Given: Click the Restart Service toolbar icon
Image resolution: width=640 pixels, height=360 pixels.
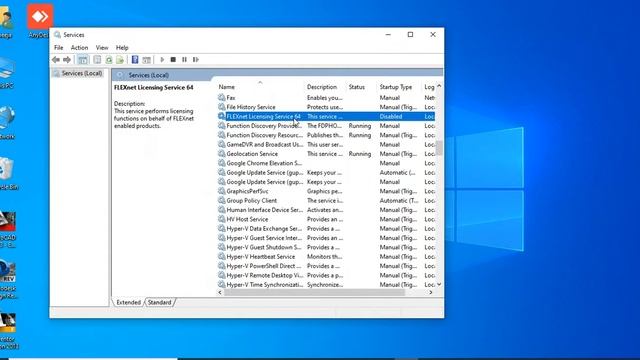Looking at the screenshot, I should click(196, 60).
